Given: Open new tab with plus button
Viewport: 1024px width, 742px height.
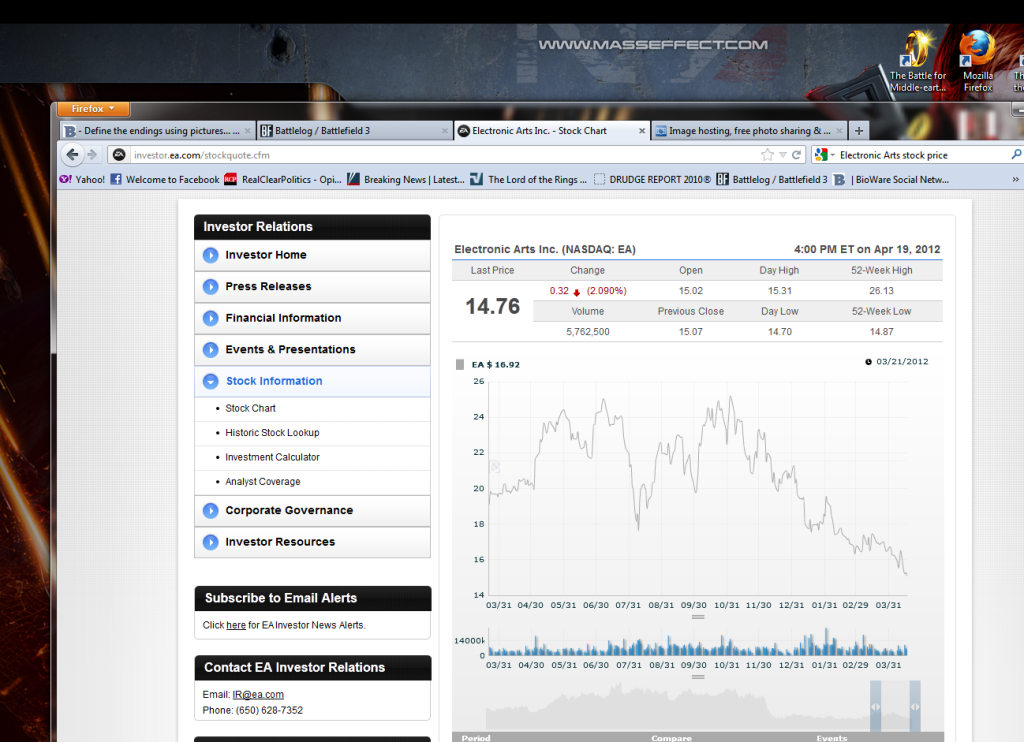Looking at the screenshot, I should (x=859, y=131).
